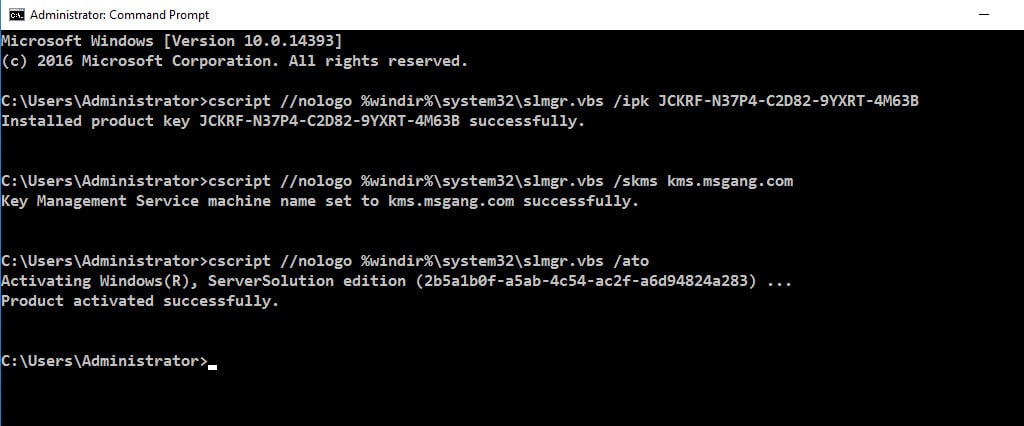
Task: Click the 'Administrator: Command Prompt' title text
Action: [120, 14]
